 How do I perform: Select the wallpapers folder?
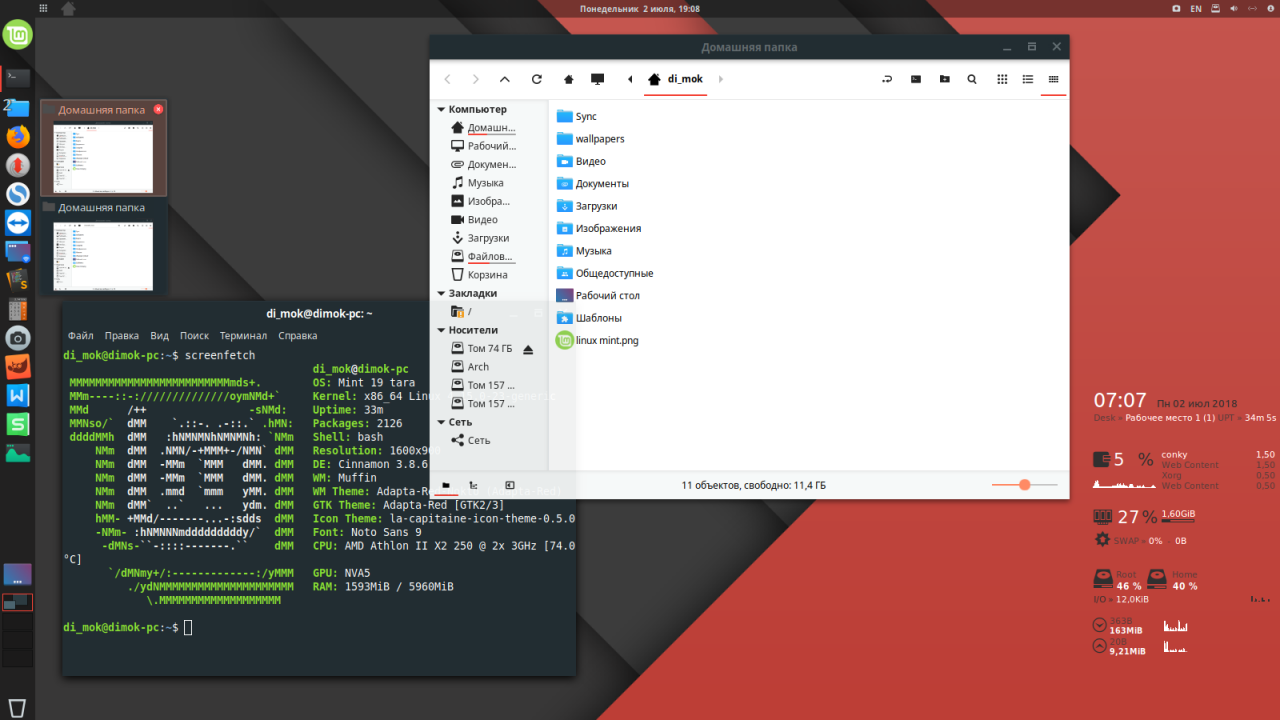[x=590, y=139]
